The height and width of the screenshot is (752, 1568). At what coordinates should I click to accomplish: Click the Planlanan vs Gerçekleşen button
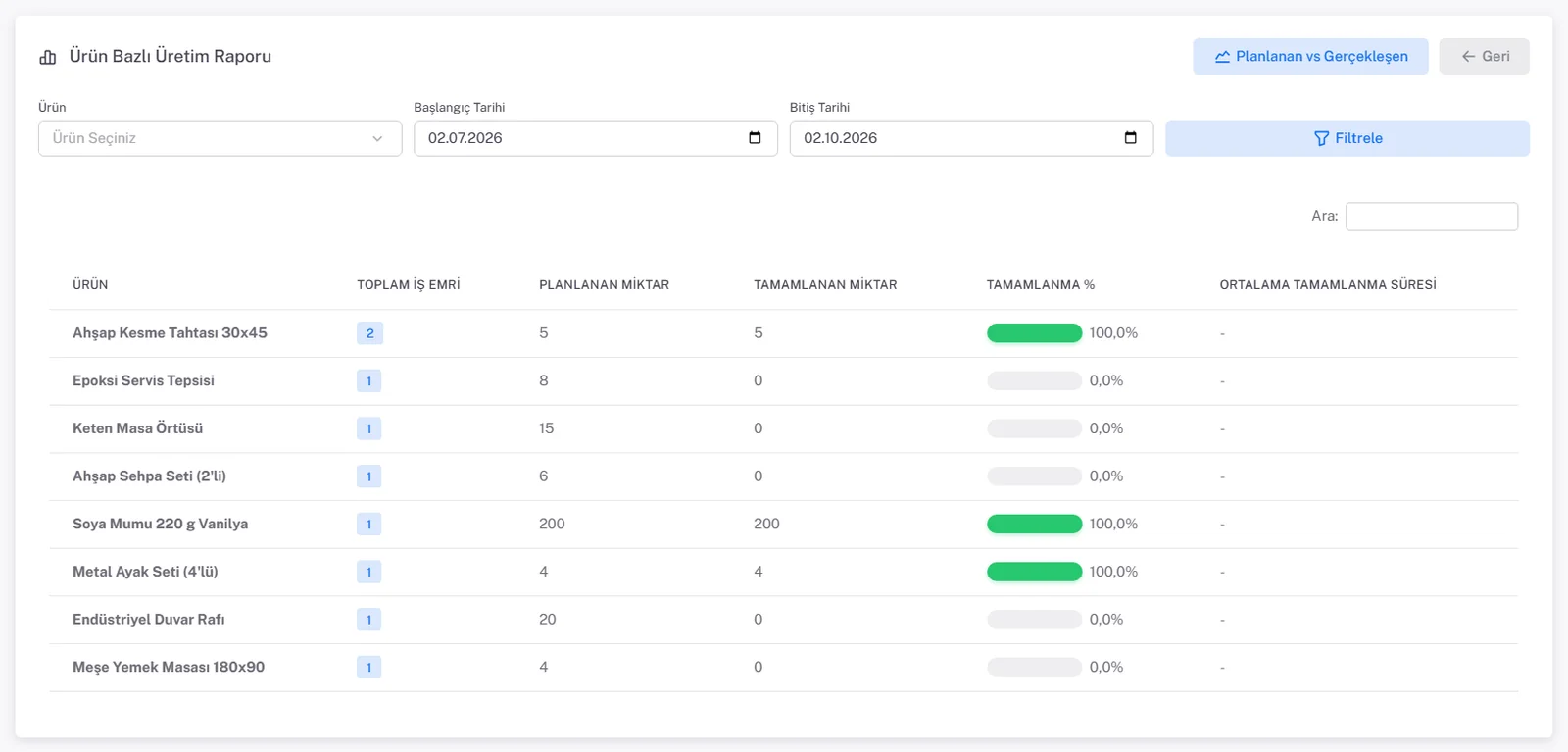click(x=1310, y=57)
